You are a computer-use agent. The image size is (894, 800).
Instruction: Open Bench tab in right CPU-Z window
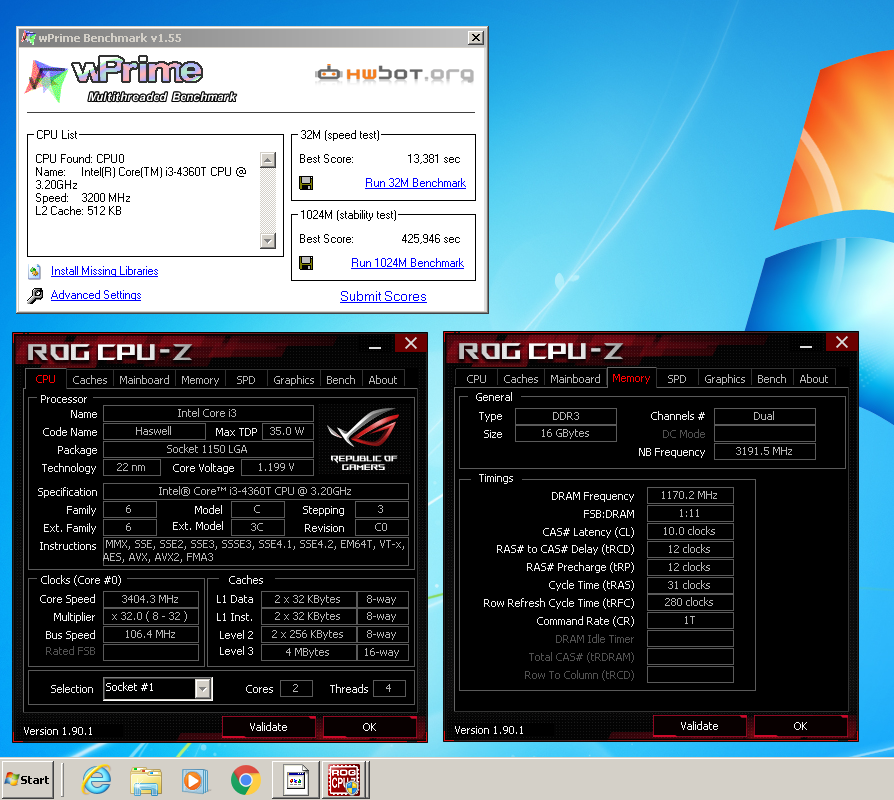tap(771, 379)
